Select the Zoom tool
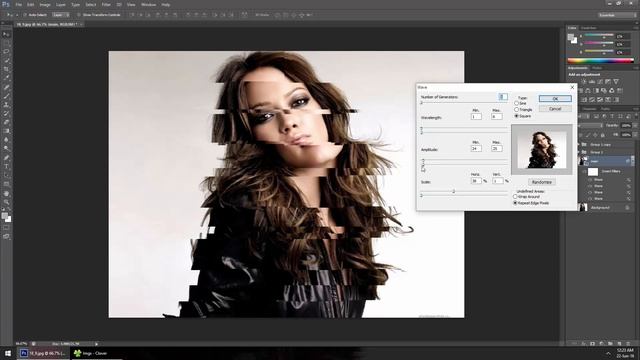The image size is (640, 360). coord(6,202)
